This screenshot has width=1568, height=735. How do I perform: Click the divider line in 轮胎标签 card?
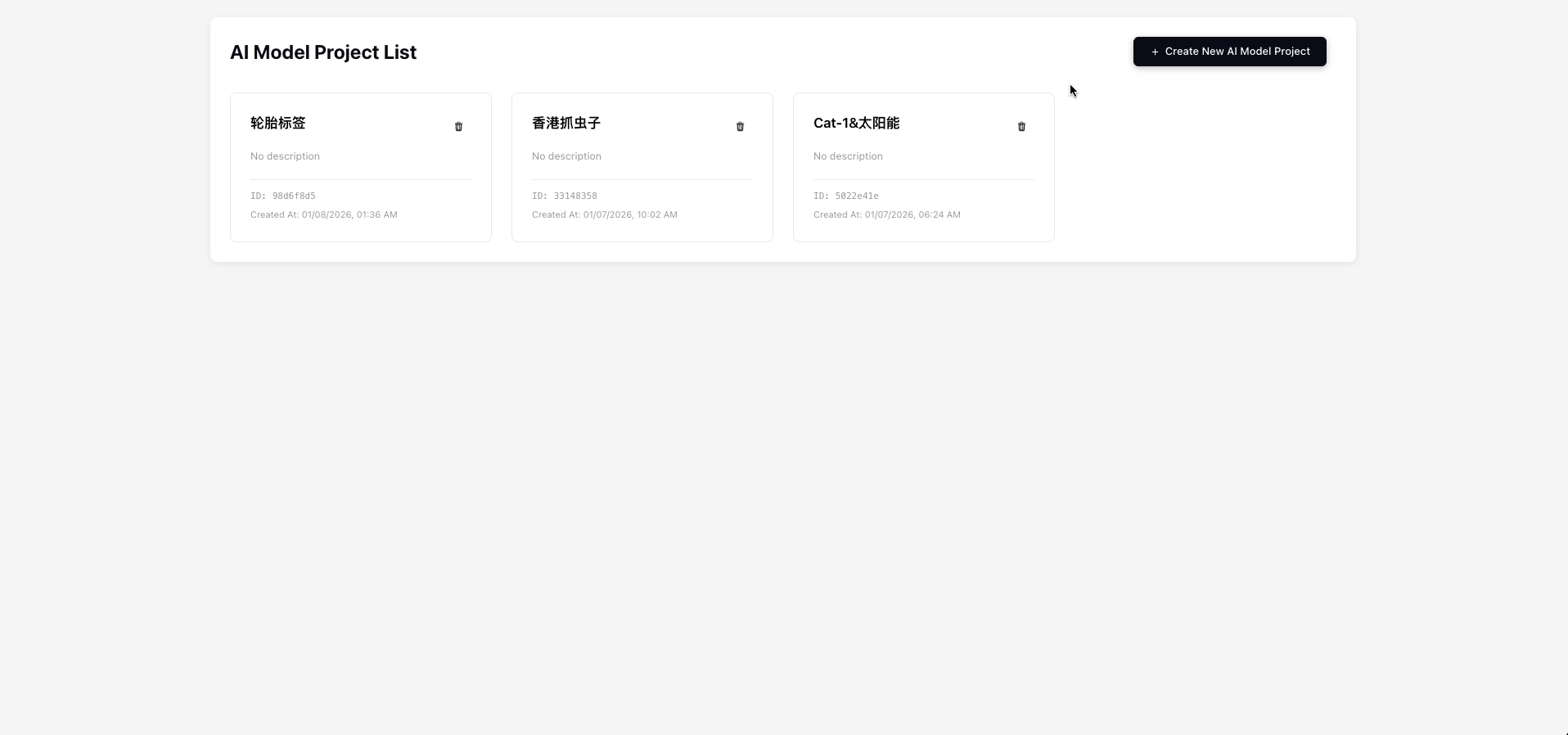click(360, 179)
